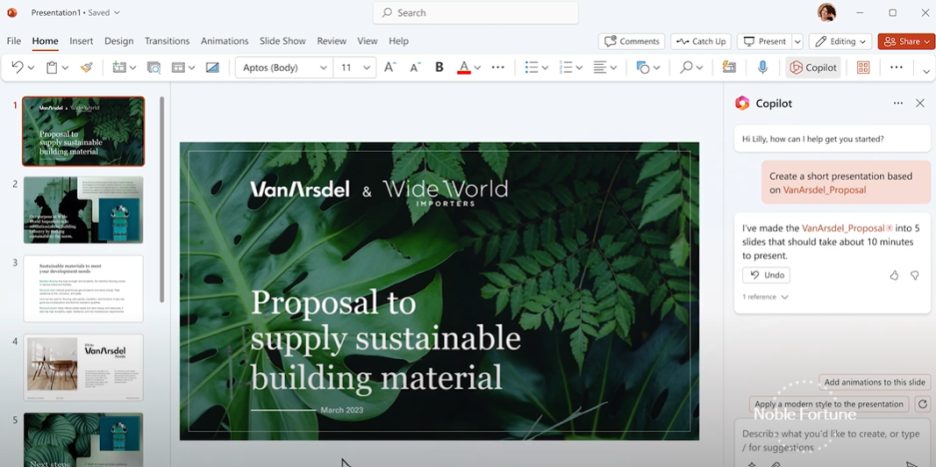Click the Paste clipboard icon

click(52, 67)
